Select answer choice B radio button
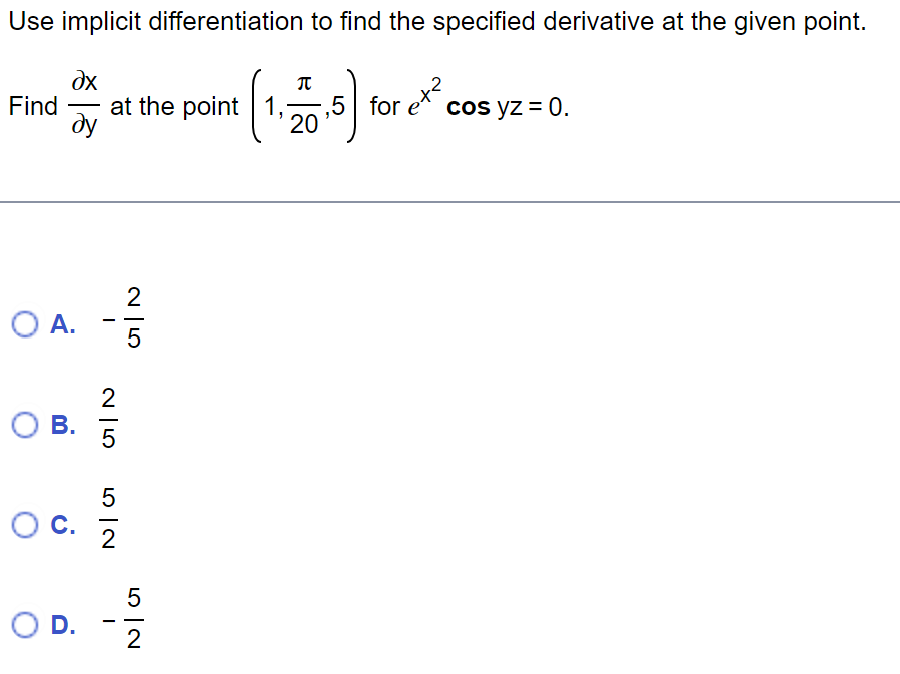This screenshot has height=674, width=900. coord(25,425)
